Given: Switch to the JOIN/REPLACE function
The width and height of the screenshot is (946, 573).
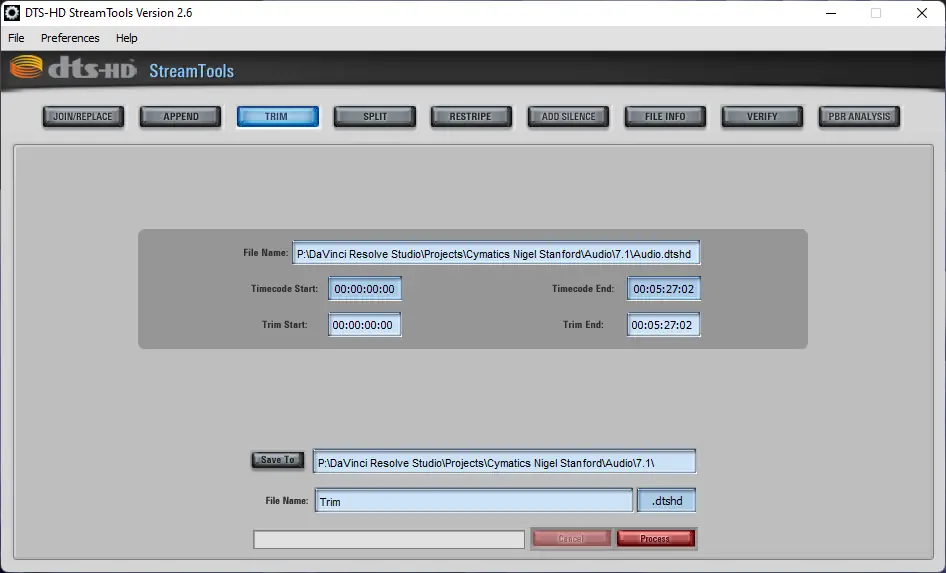Looking at the screenshot, I should [83, 116].
